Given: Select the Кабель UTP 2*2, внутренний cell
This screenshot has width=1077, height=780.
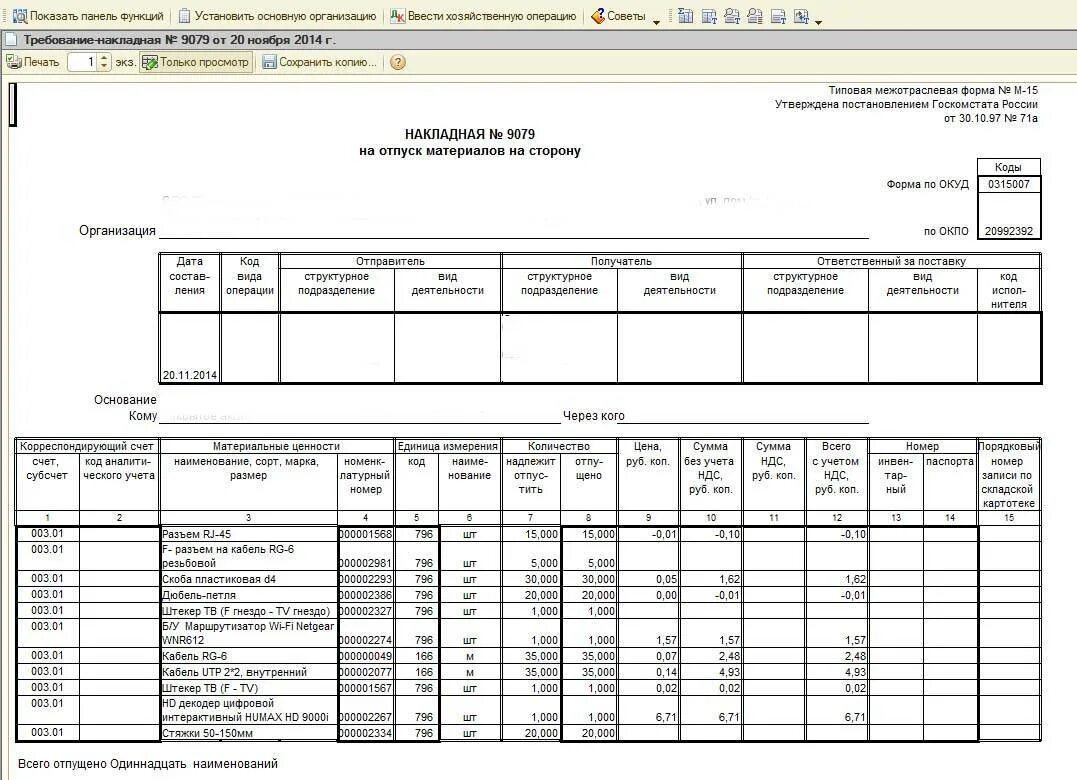Looking at the screenshot, I should [249, 672].
